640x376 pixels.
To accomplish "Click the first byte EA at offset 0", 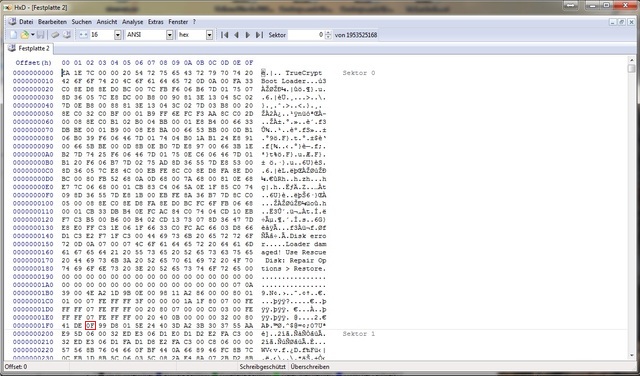I will click(x=66, y=73).
